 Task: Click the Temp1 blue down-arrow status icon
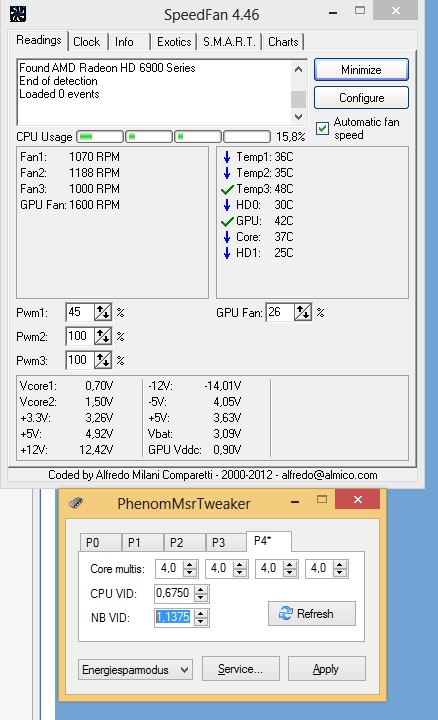227,157
